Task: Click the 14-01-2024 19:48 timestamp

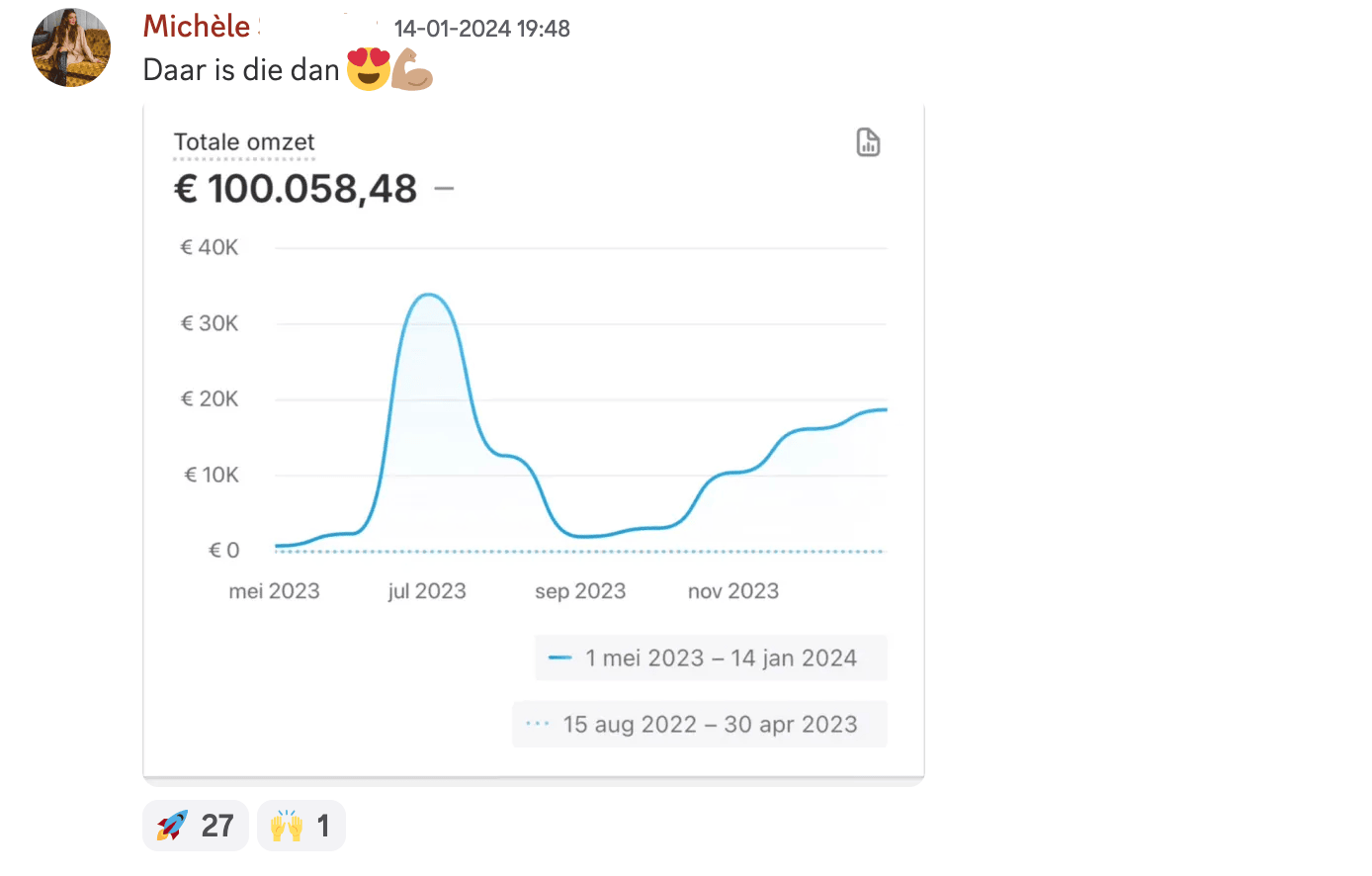Action: (481, 29)
